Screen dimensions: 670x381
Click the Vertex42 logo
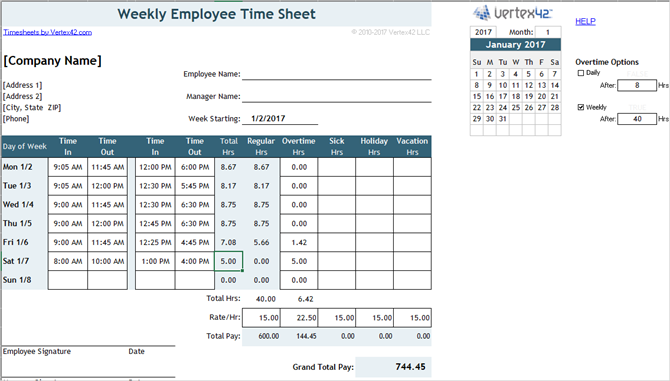(x=512, y=13)
